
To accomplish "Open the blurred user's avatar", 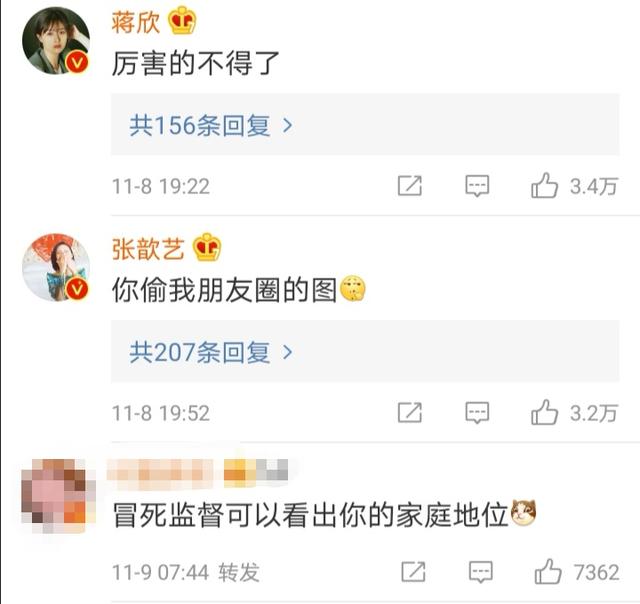I will [x=58, y=496].
